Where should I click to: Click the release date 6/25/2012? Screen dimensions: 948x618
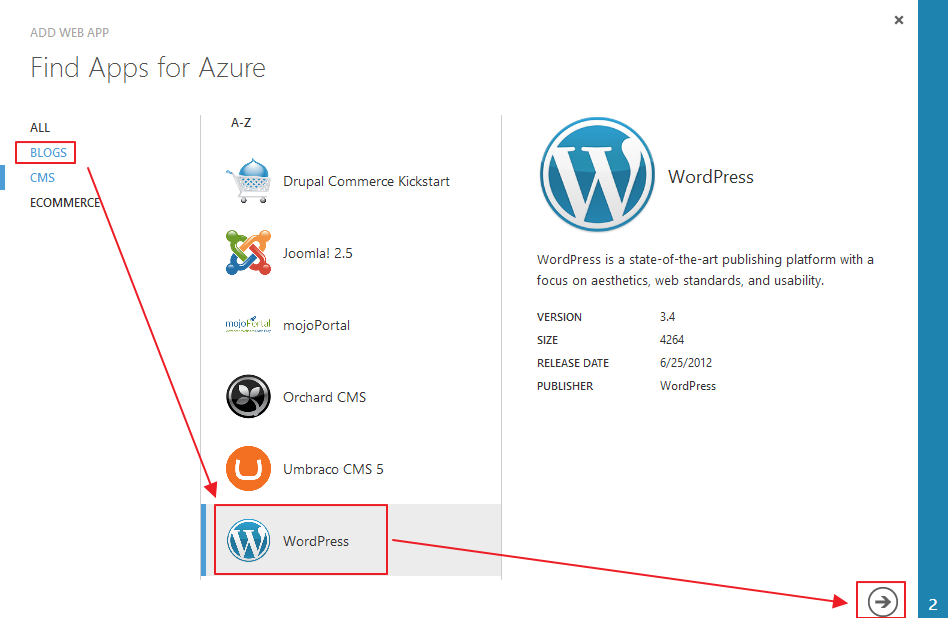[686, 363]
